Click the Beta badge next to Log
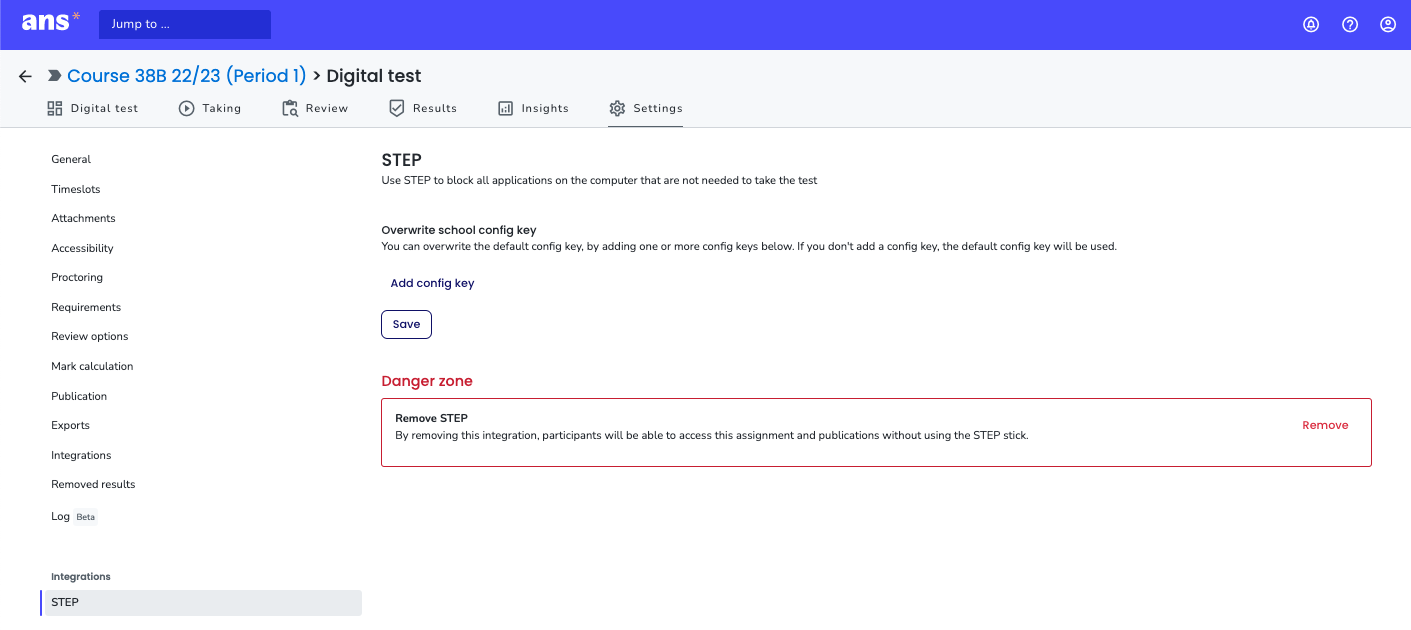 click(86, 517)
